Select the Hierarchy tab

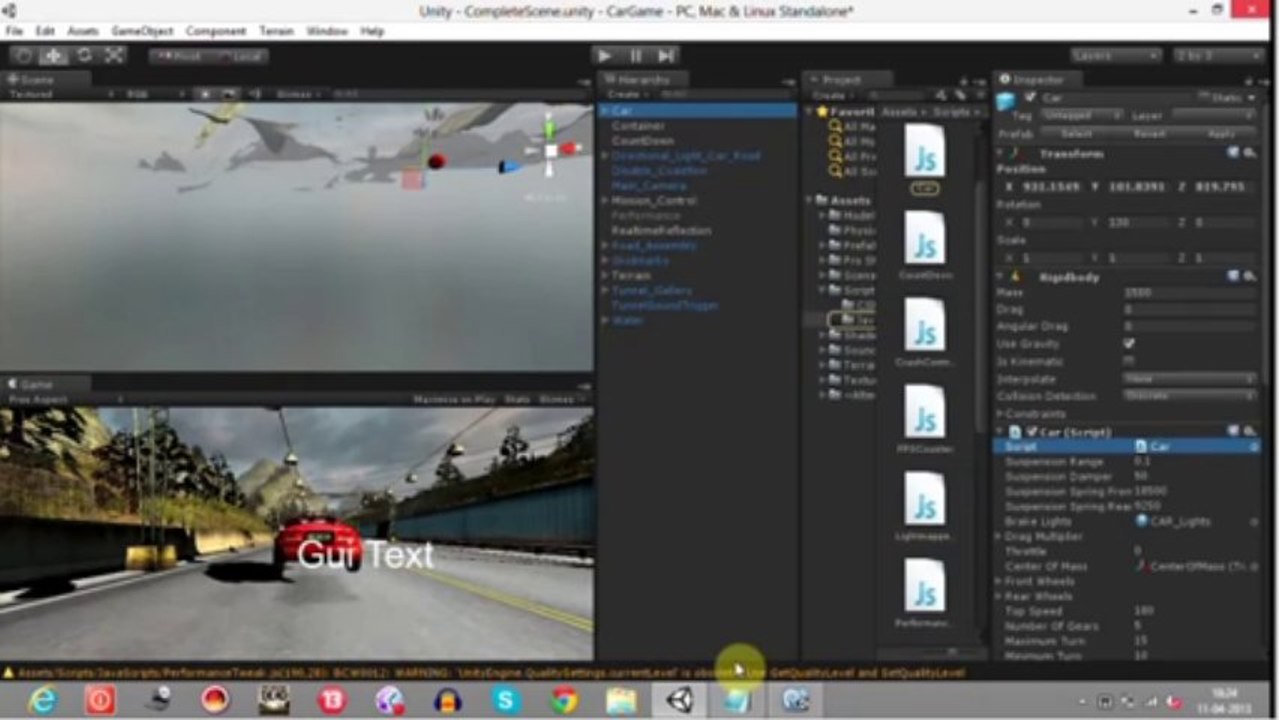(x=643, y=80)
